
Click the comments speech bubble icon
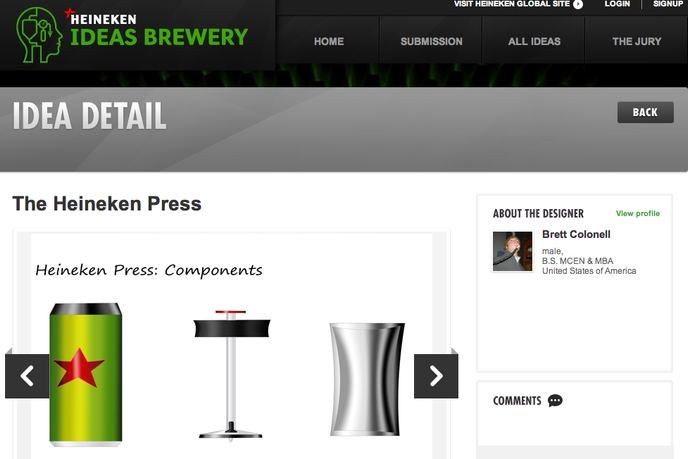pos(555,401)
